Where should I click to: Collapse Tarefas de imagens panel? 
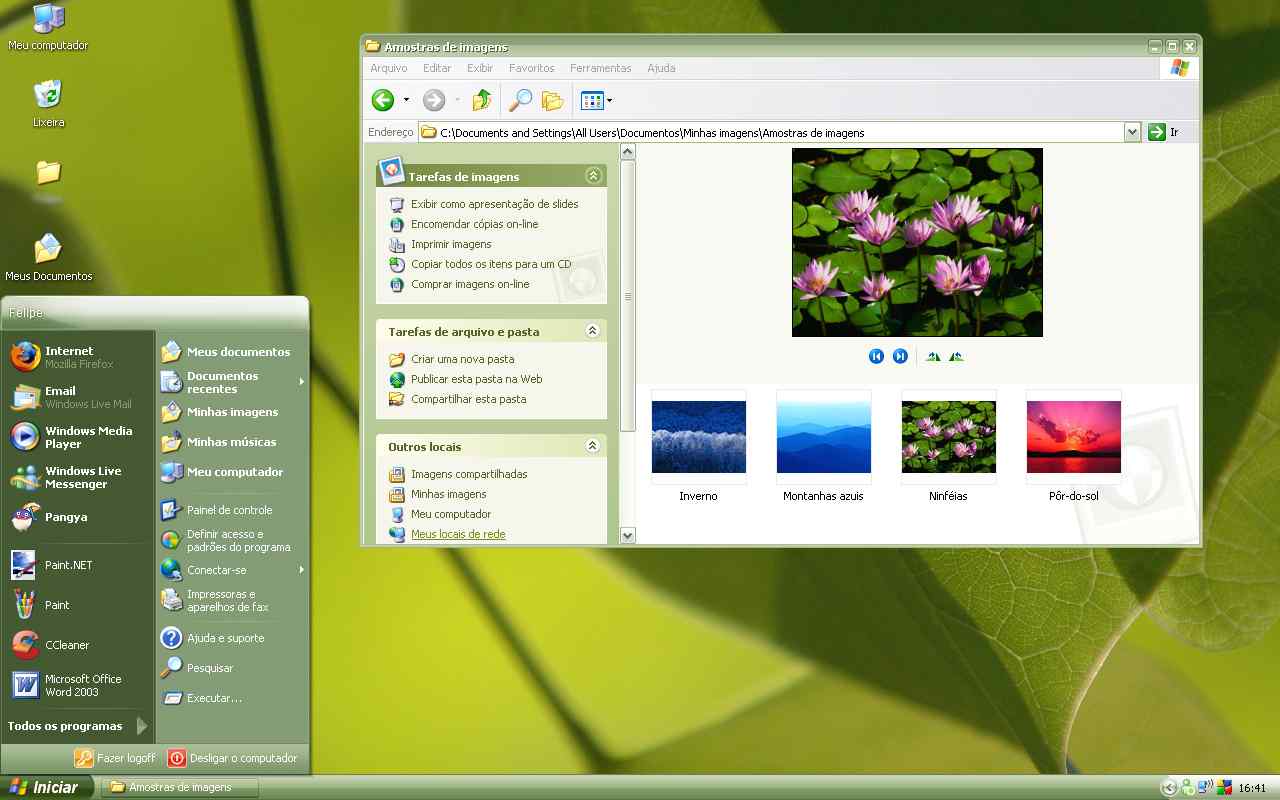(593, 176)
